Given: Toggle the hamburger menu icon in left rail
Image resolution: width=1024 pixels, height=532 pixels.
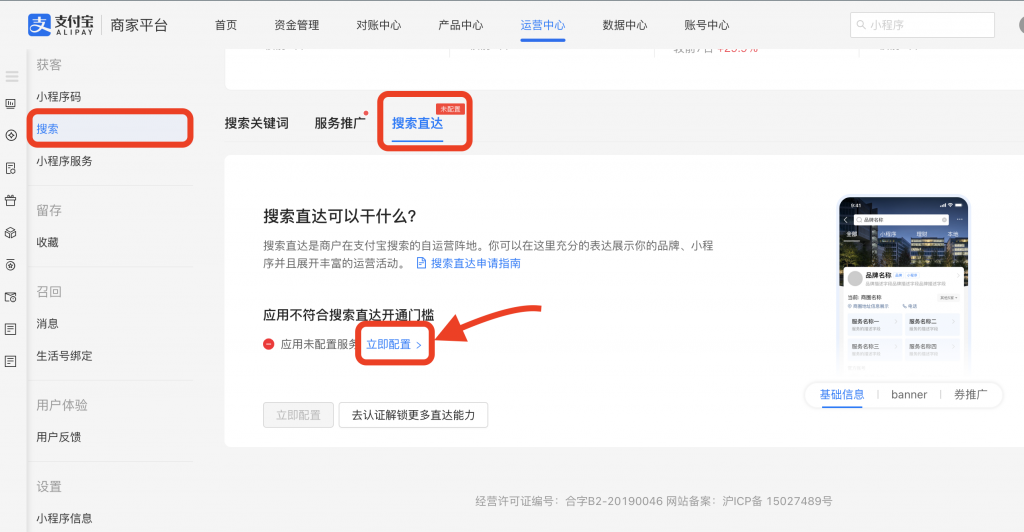Looking at the screenshot, I should [x=11, y=76].
